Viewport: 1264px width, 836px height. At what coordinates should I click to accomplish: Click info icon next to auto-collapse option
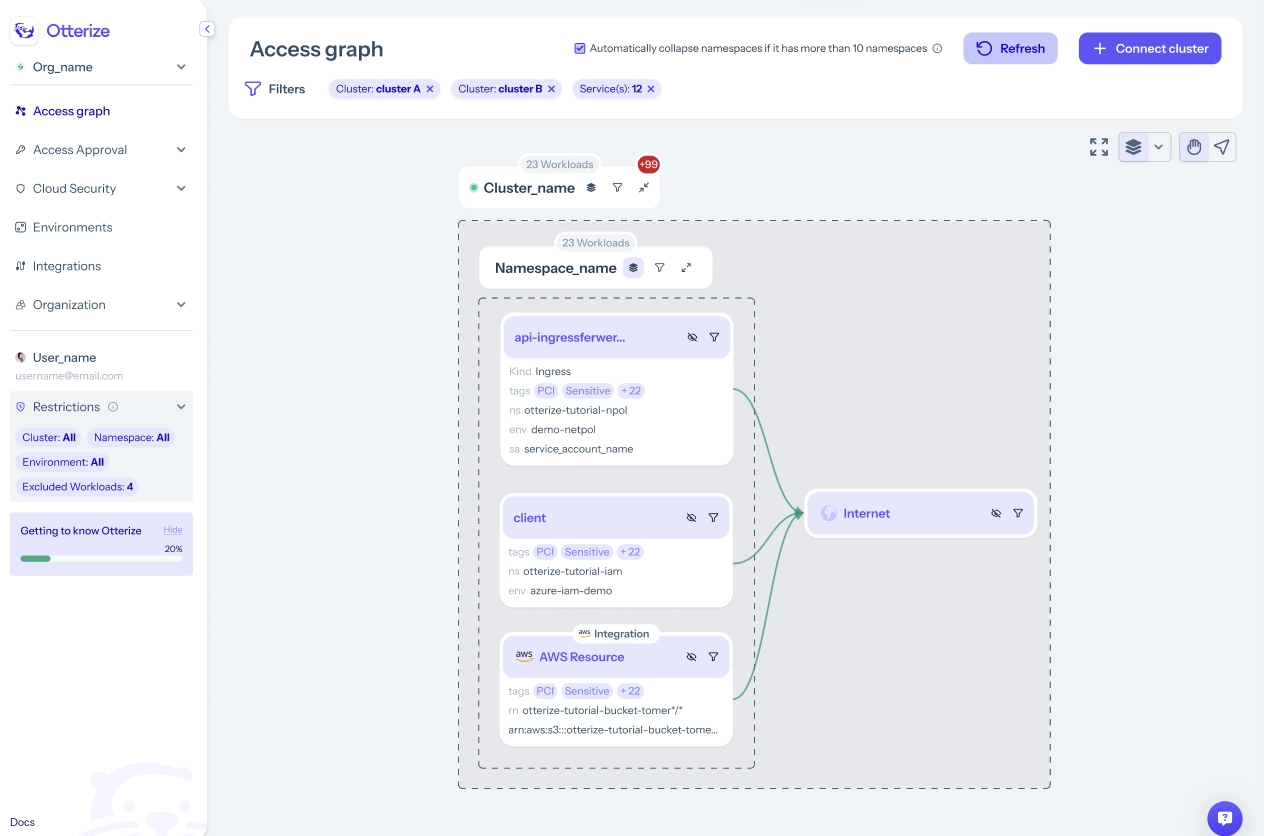[x=937, y=48]
